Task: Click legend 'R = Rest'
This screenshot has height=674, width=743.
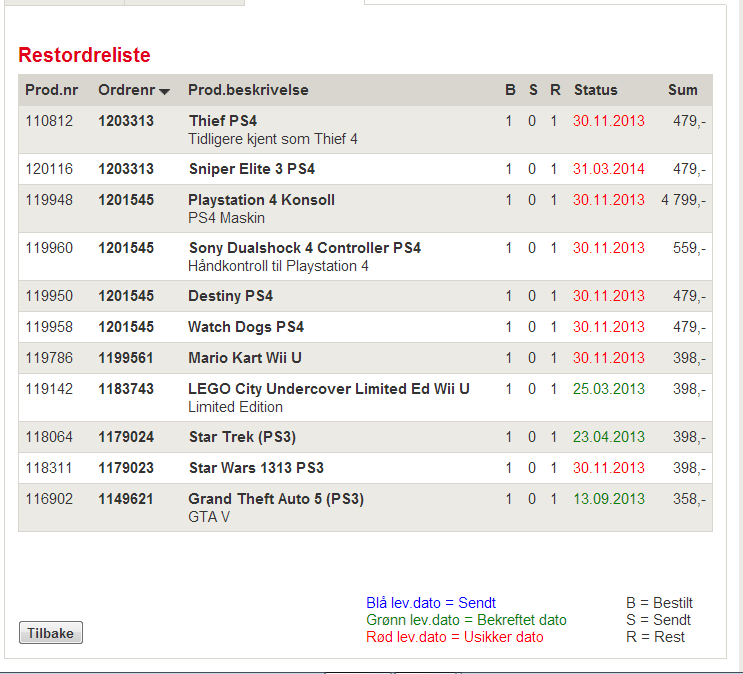Action: click(655, 637)
